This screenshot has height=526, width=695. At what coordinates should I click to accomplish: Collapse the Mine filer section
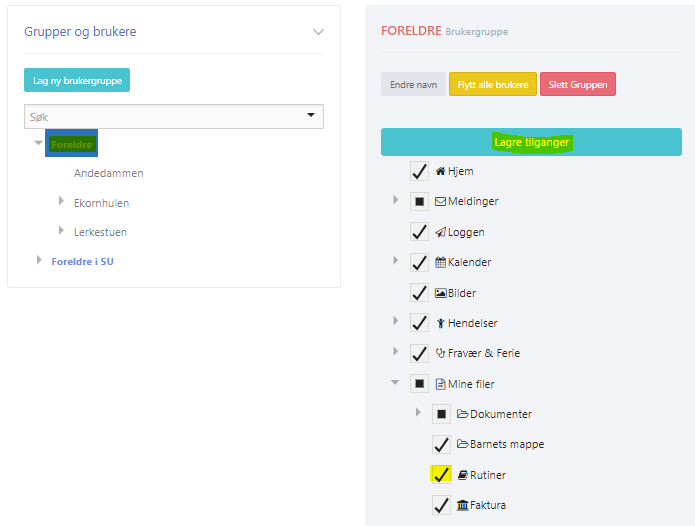pos(394,382)
